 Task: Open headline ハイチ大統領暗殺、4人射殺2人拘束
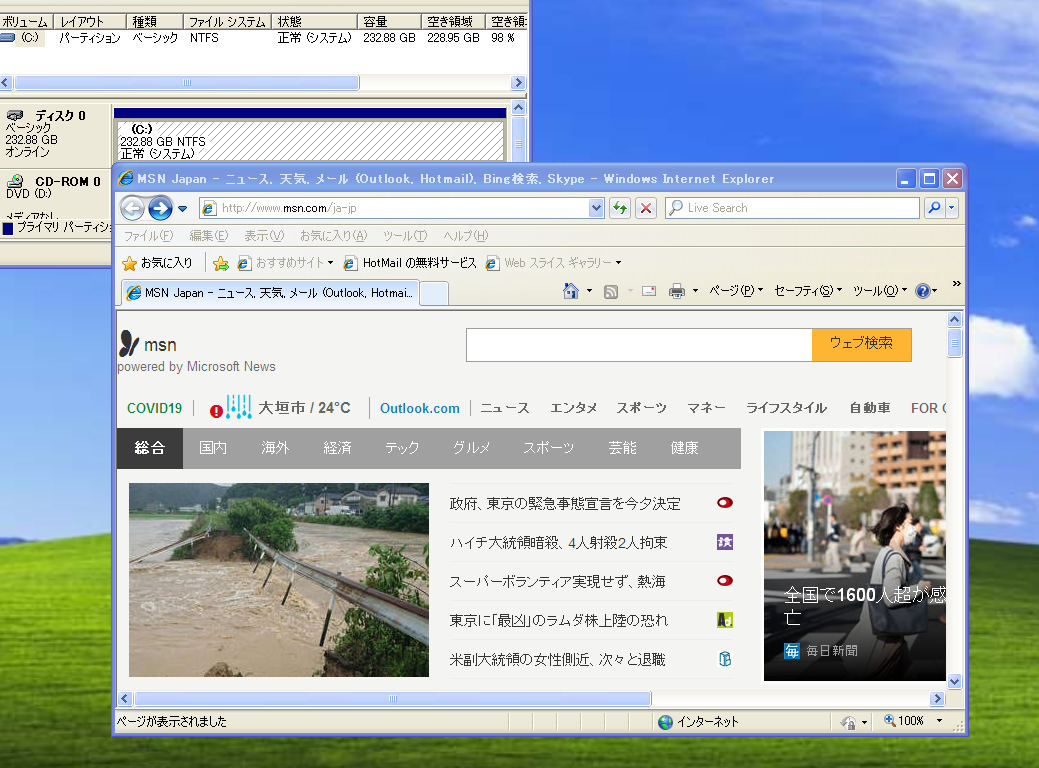tap(558, 543)
